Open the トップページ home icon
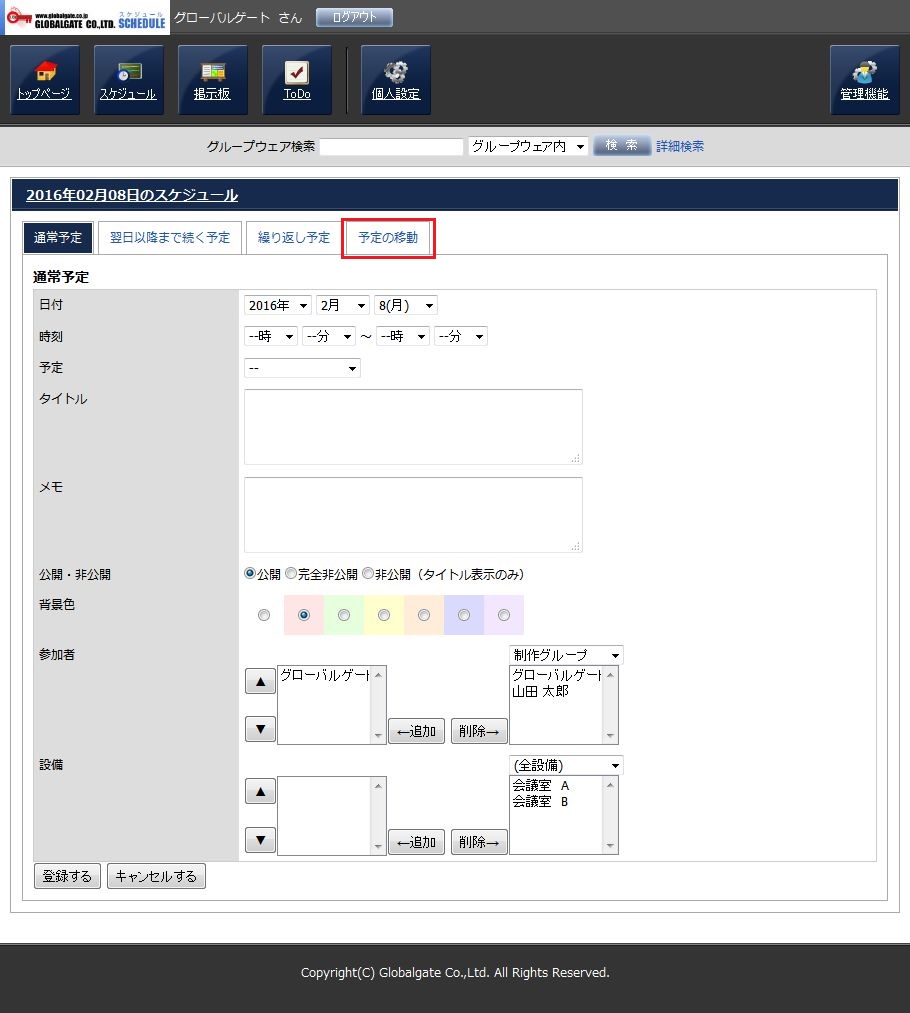 coord(44,80)
